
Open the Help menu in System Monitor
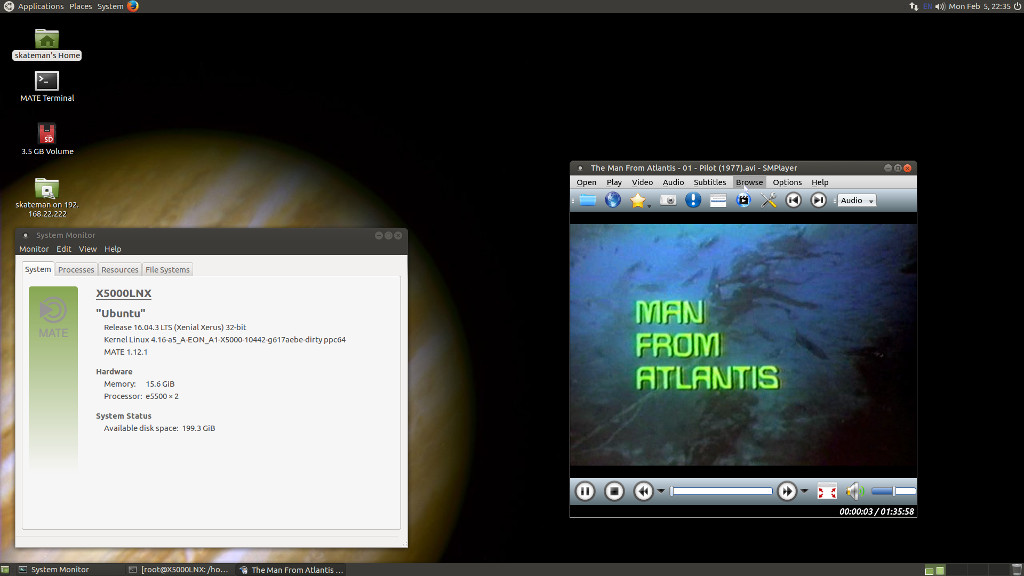(112, 249)
